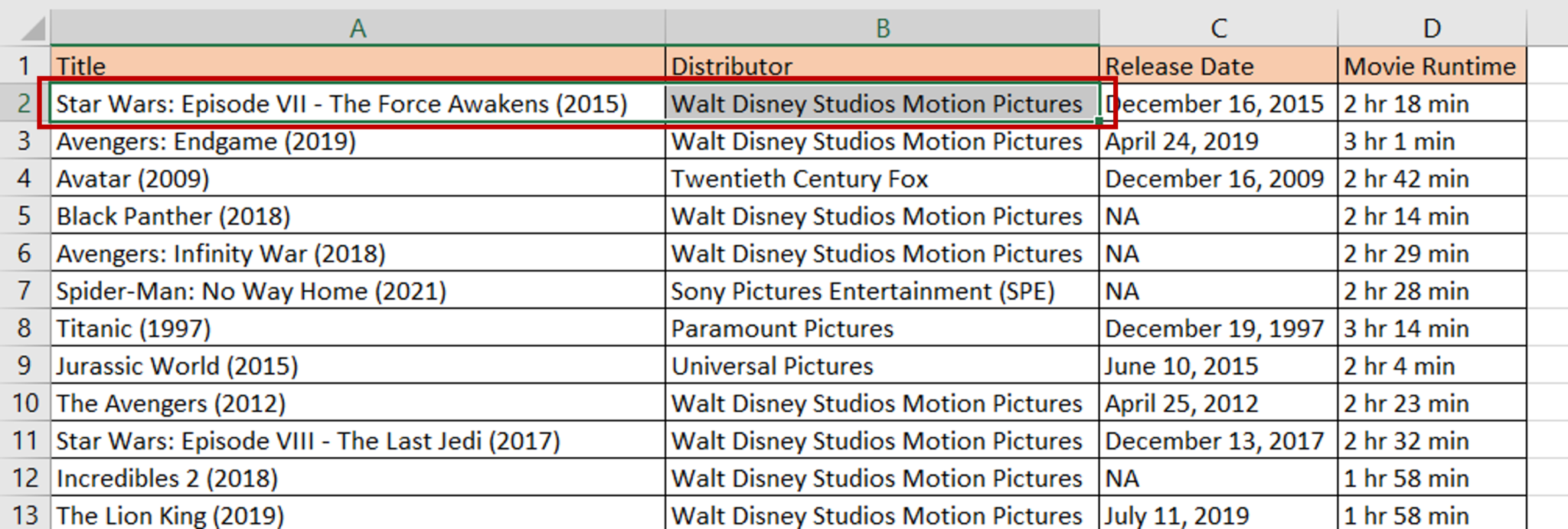Select column A header
1568x529 pixels.
coord(358,28)
